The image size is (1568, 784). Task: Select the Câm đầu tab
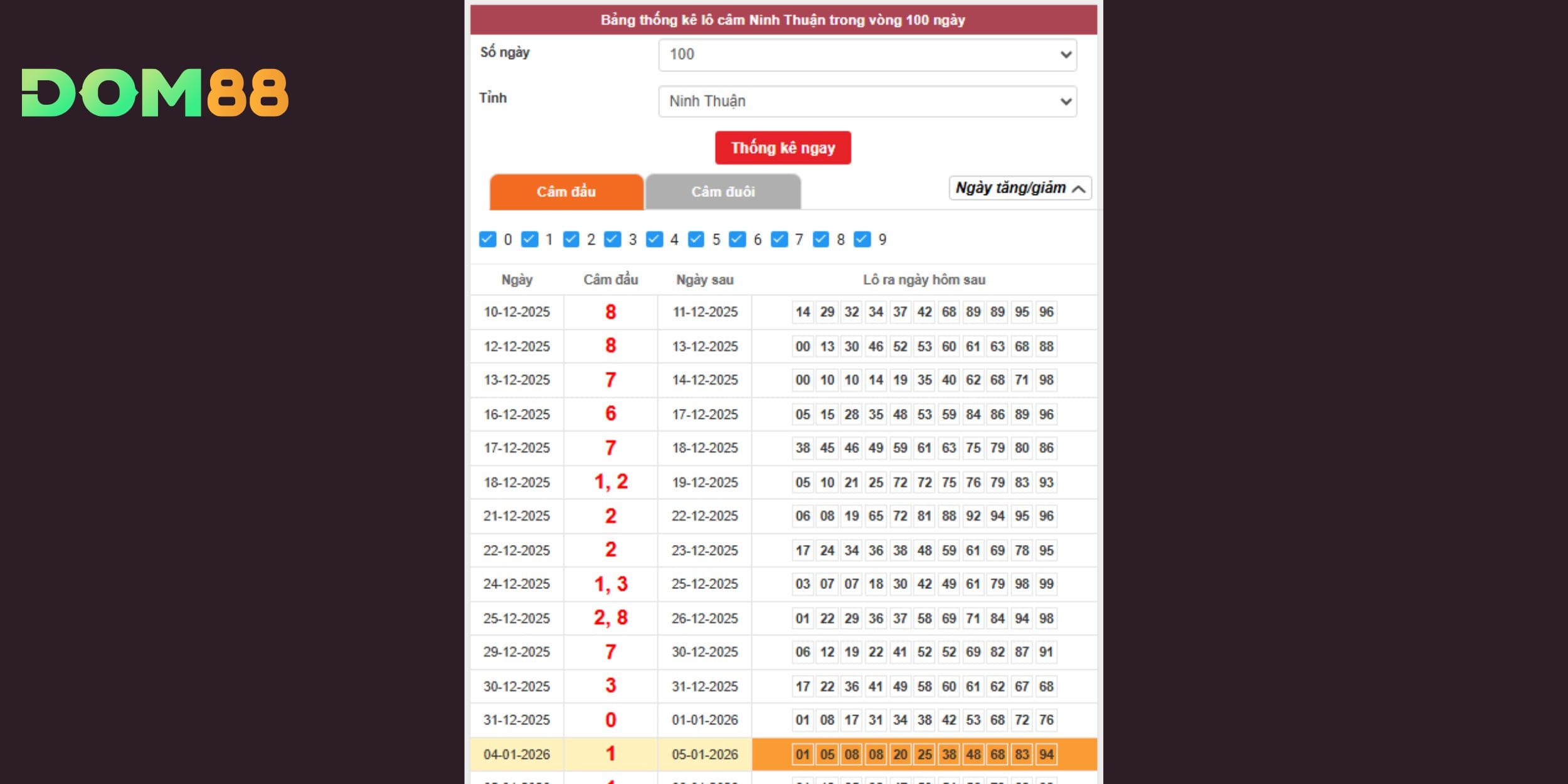click(x=566, y=192)
